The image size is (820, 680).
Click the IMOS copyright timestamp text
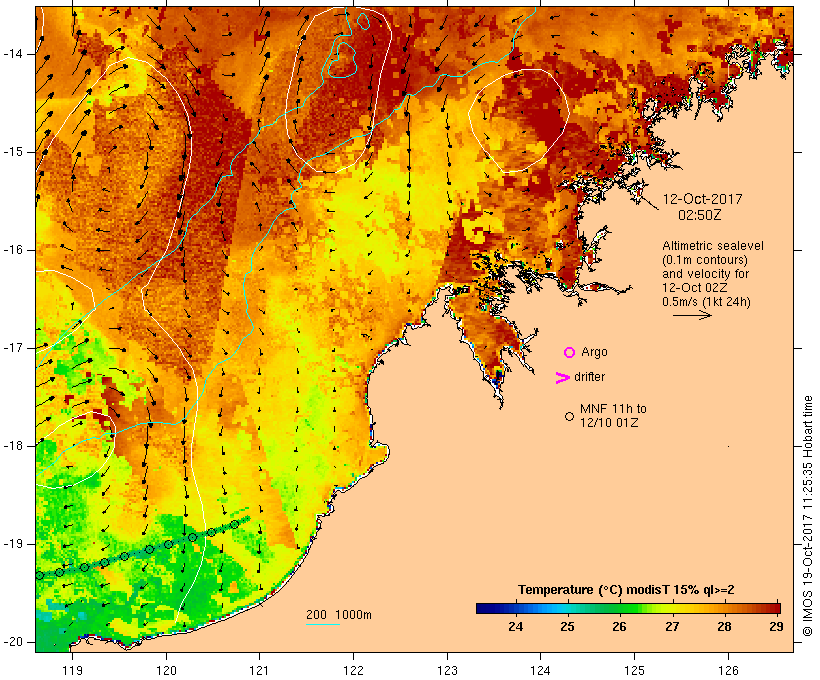pyautogui.click(x=807, y=516)
